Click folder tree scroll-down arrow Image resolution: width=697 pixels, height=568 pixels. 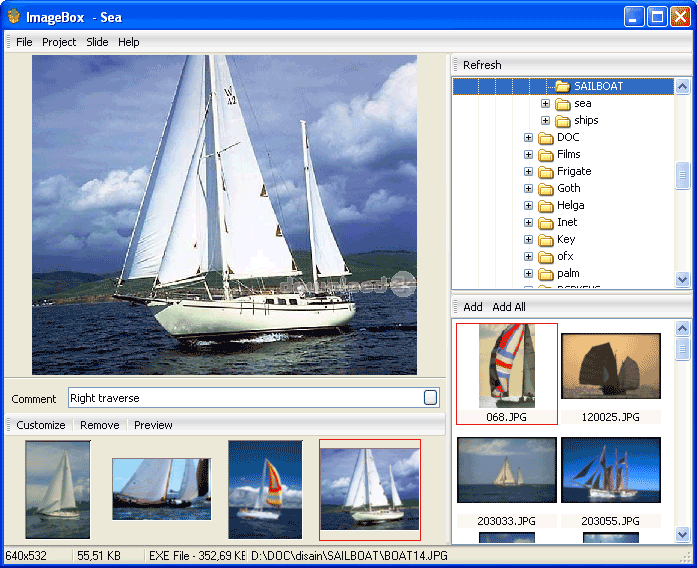point(682,280)
